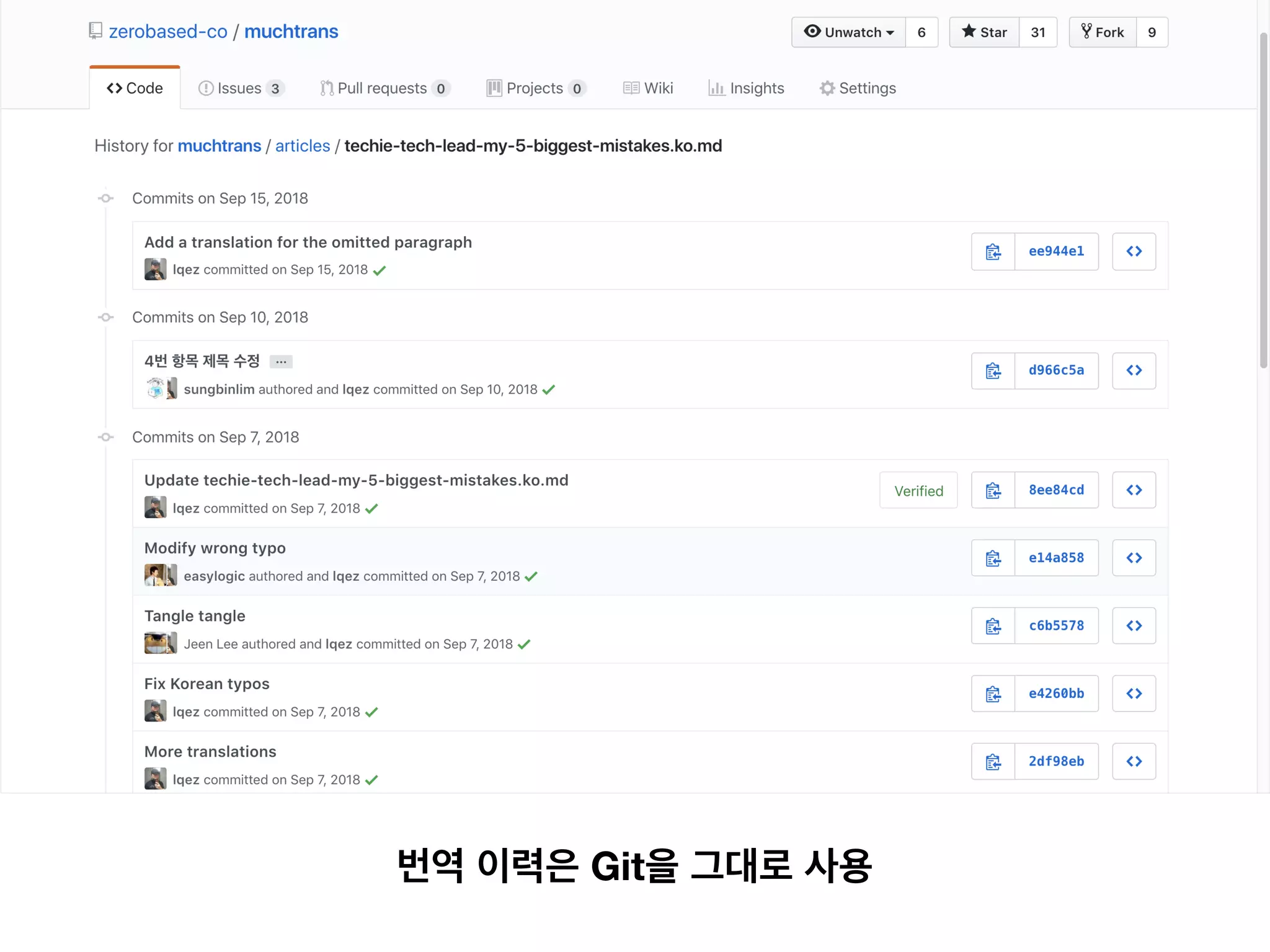Image resolution: width=1270 pixels, height=952 pixels.
Task: Open commit hash 2df98eb
Action: (1057, 761)
